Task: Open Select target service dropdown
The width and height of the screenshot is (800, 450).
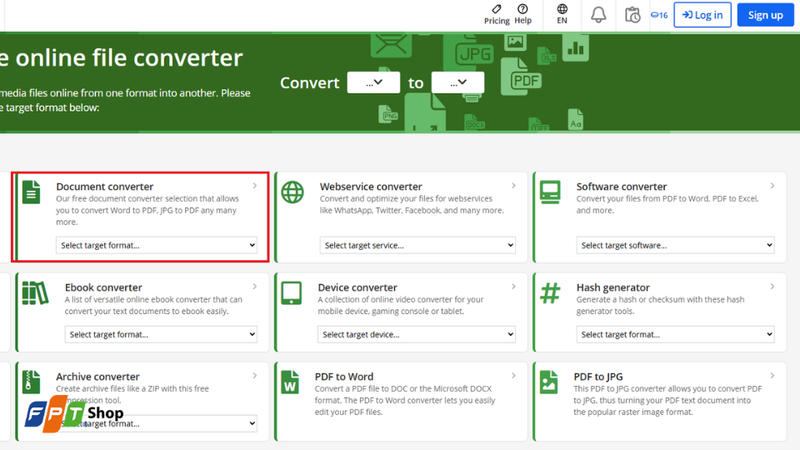Action: 417,245
